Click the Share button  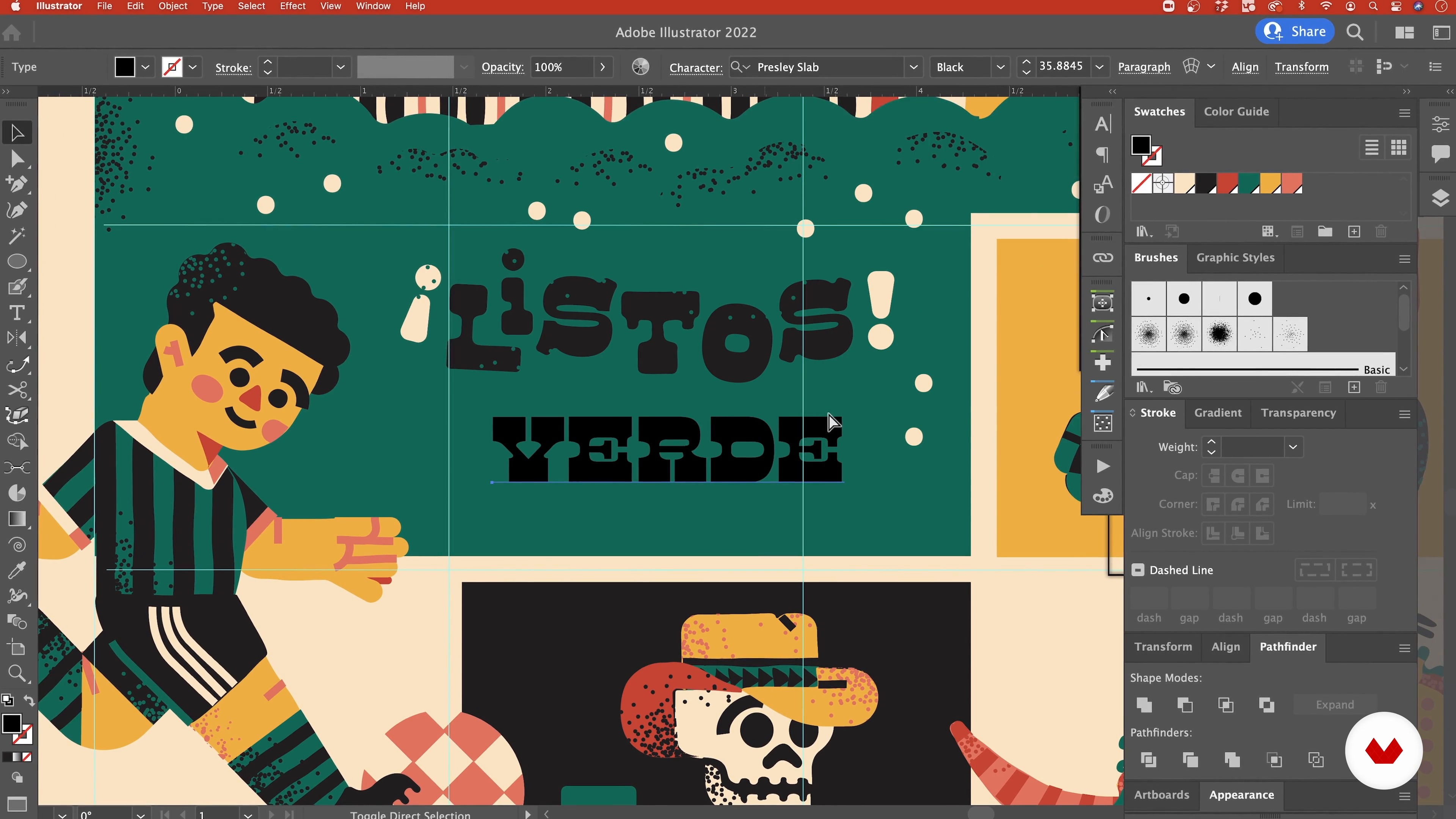(x=1294, y=31)
